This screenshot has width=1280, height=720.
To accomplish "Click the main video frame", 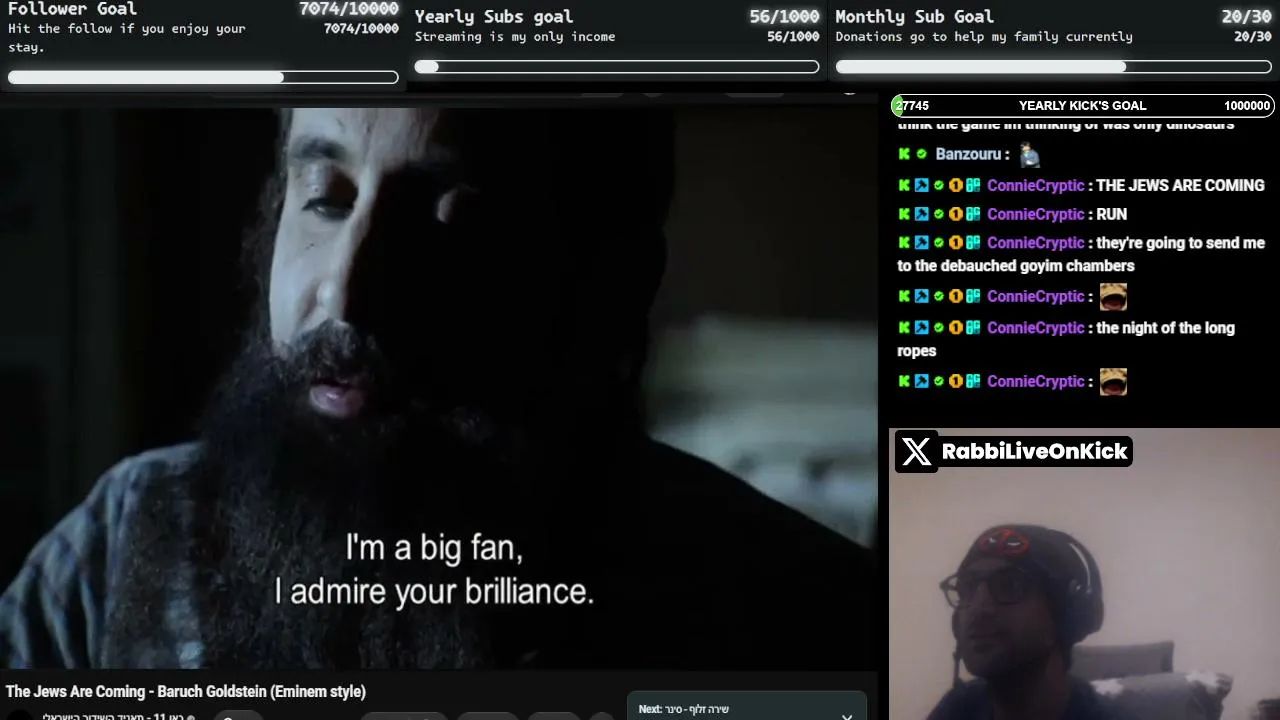I will coord(438,388).
